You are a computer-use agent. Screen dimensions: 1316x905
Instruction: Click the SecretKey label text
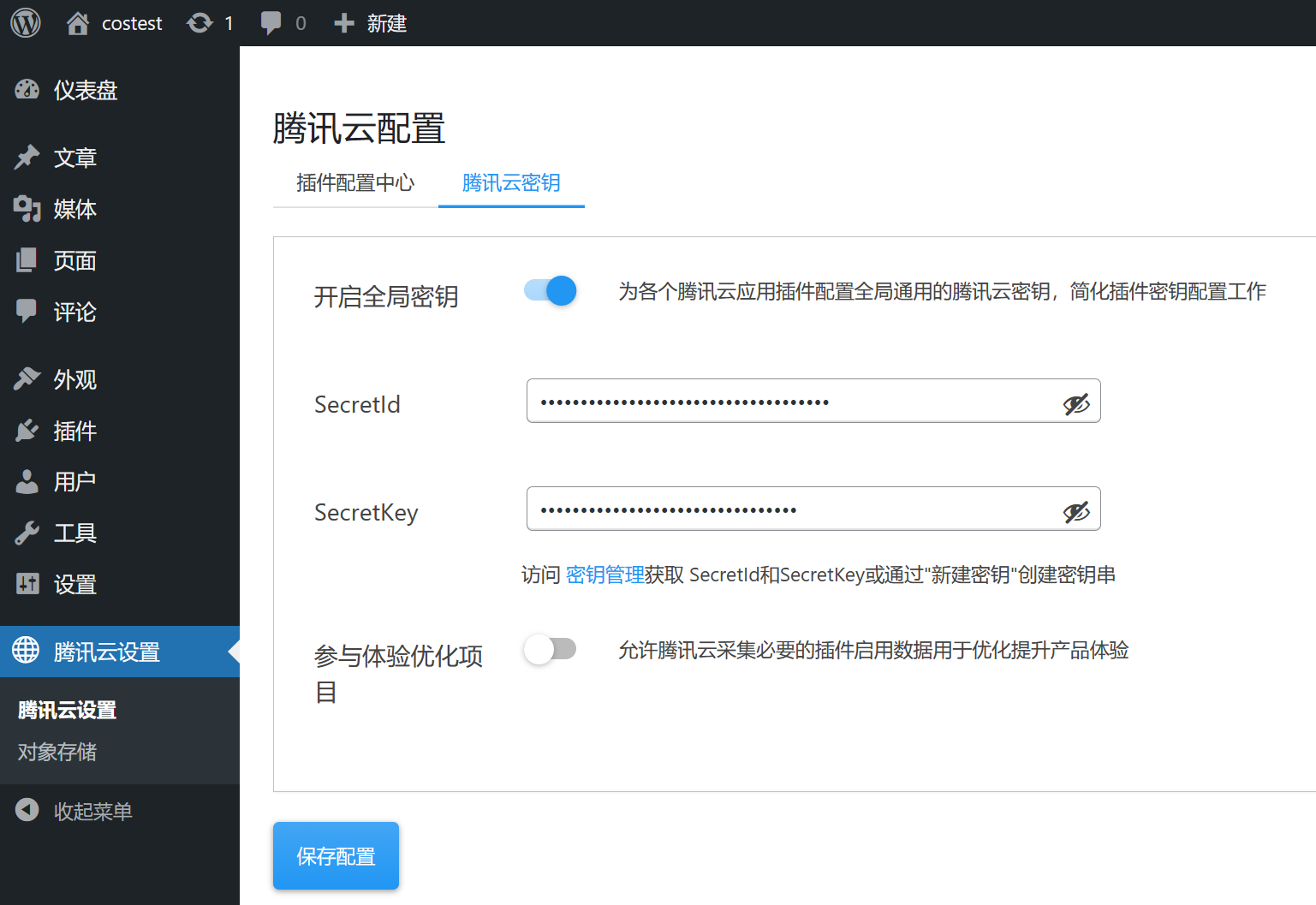[366, 512]
